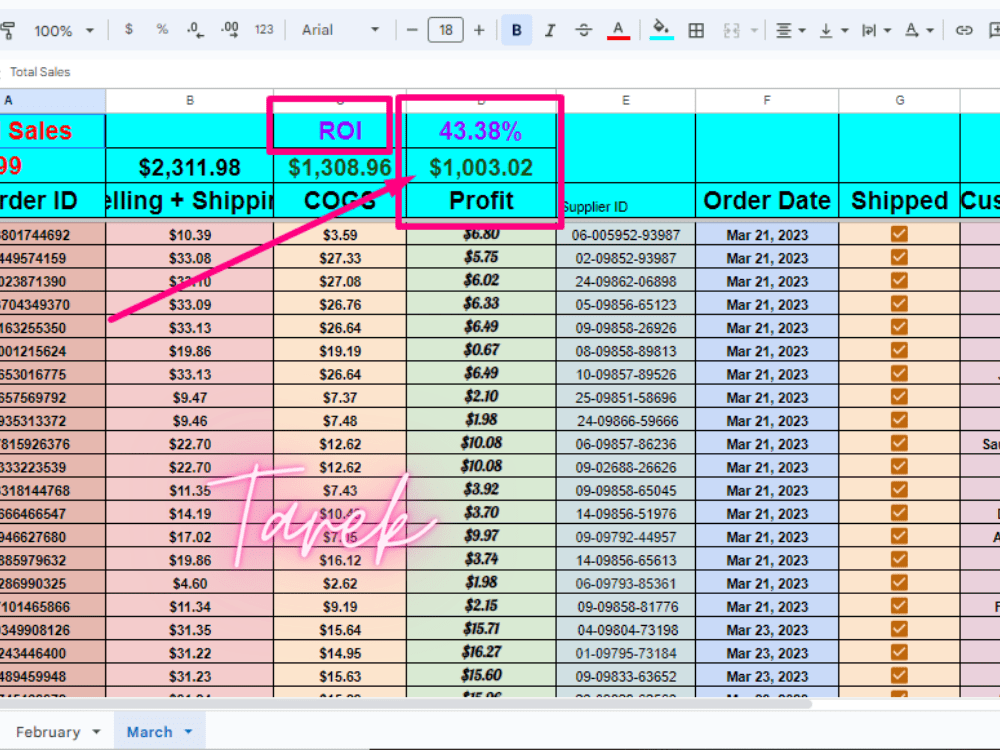Decrease font size with minus button
The height and width of the screenshot is (750, 1000).
click(412, 30)
